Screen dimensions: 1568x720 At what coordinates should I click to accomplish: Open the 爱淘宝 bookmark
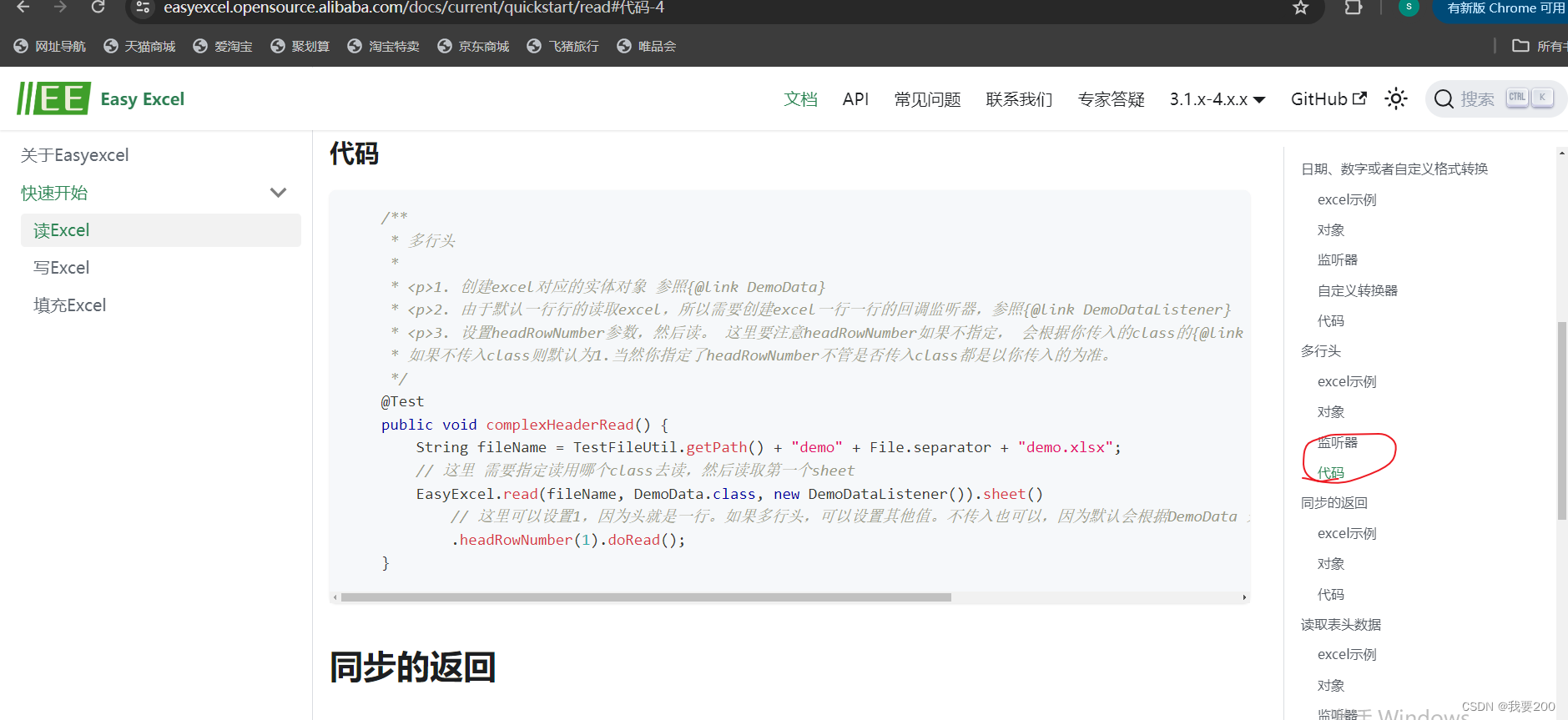(223, 46)
